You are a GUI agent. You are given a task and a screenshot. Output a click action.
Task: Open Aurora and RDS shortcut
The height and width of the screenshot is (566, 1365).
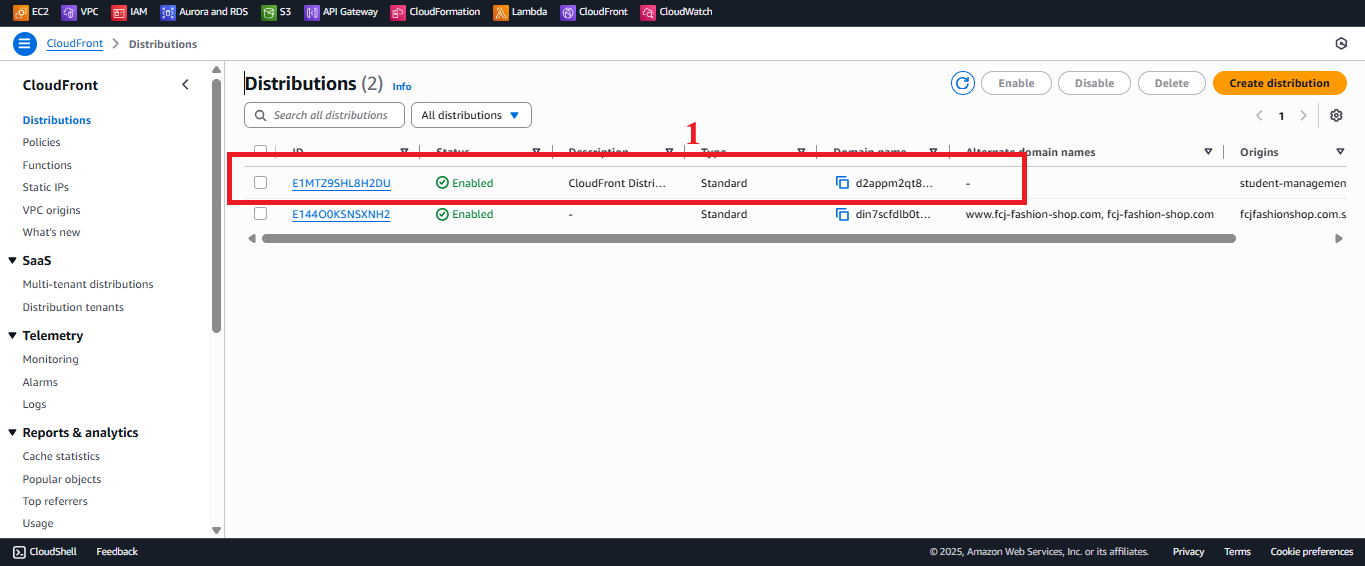coord(204,12)
